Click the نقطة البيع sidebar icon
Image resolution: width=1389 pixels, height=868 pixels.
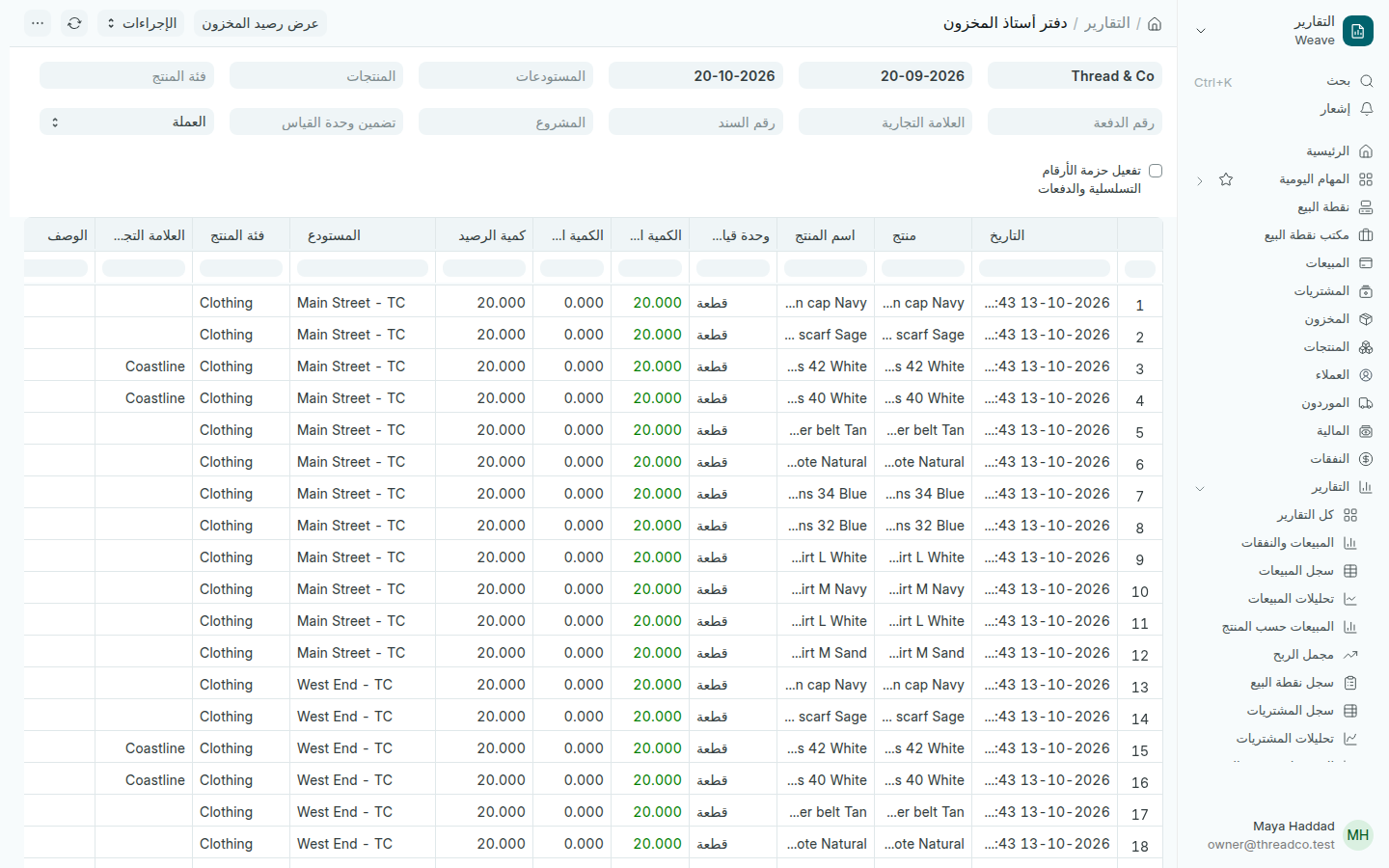(1366, 207)
